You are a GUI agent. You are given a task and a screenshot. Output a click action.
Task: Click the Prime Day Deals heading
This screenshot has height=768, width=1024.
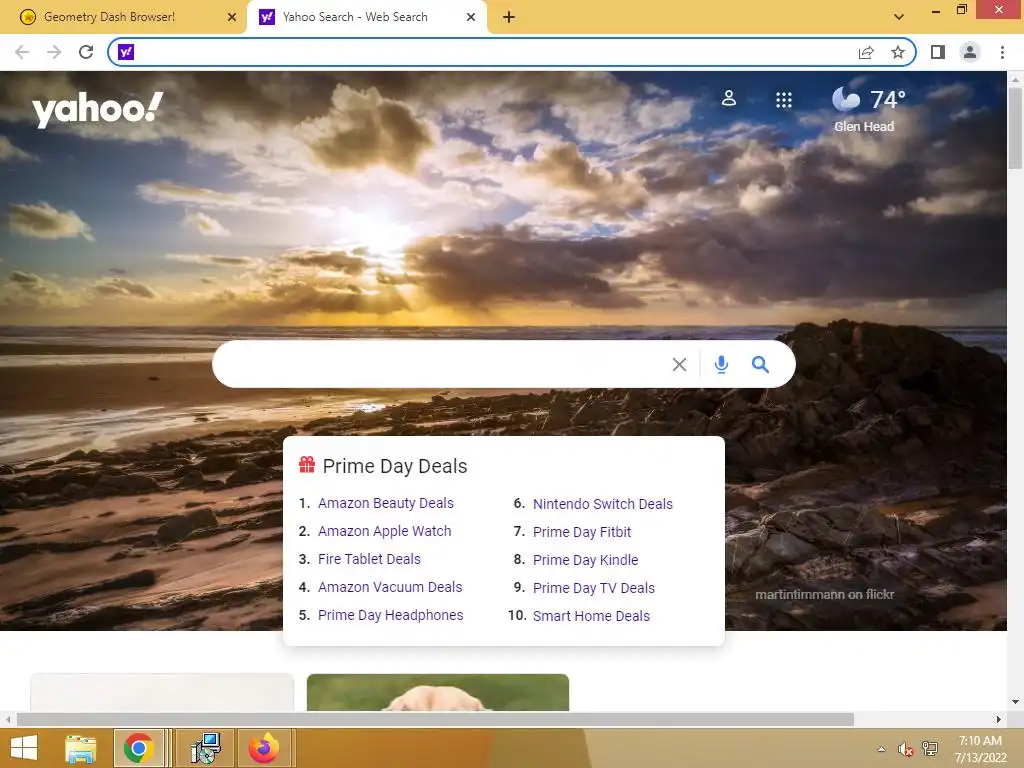(x=394, y=466)
